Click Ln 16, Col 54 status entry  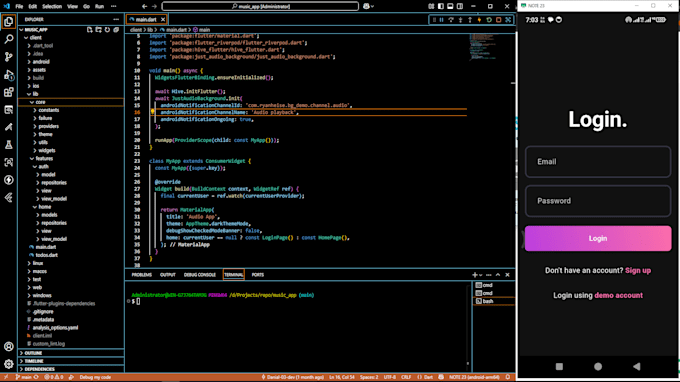(x=341, y=377)
